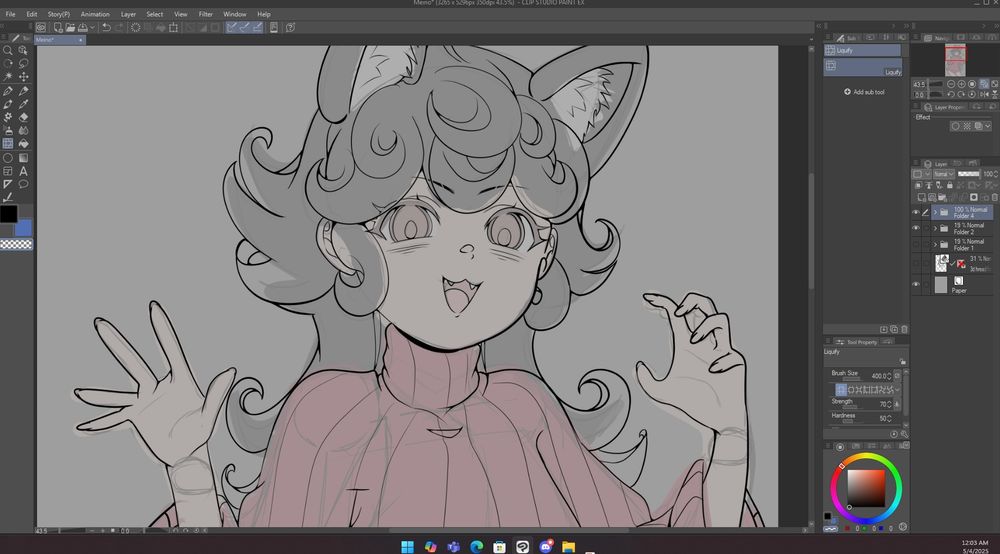Show the Folder 1 layer visibility box
This screenshot has width=1000, height=554.
pos(916,244)
